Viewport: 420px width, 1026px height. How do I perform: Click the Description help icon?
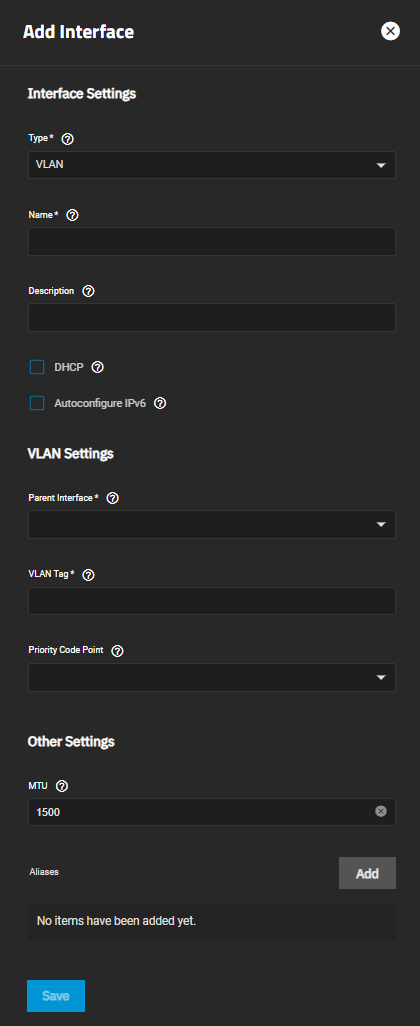coord(89,291)
